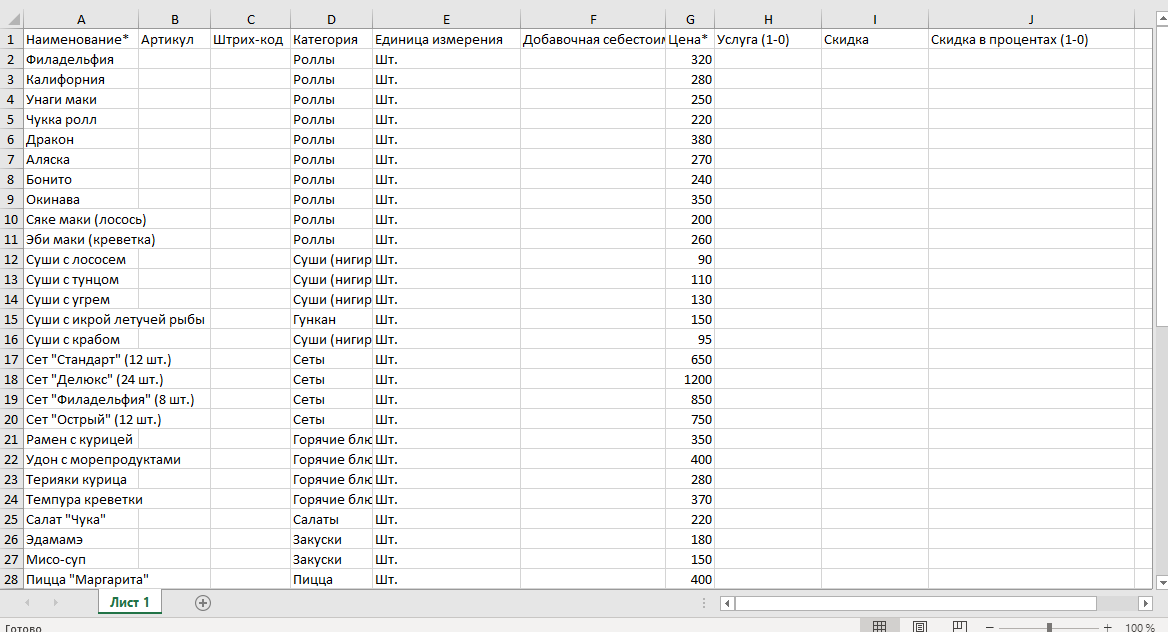
Task: Select the price cell showing 1200
Action: tap(690, 379)
